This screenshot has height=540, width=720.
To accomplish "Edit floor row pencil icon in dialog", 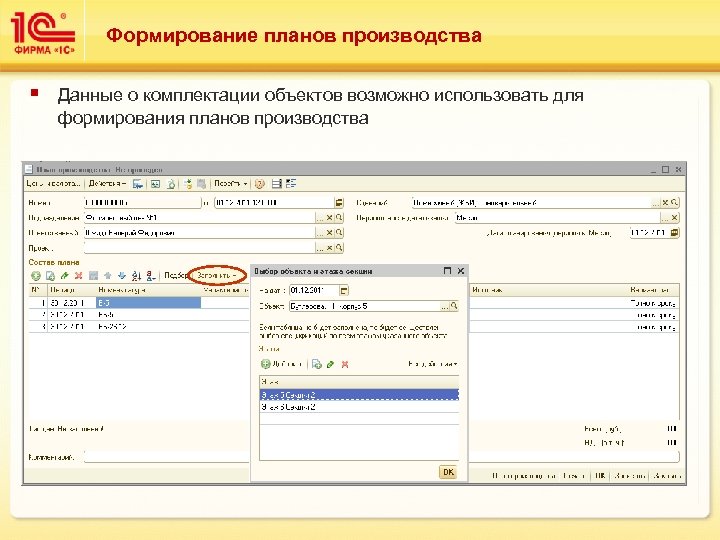I will point(331,364).
